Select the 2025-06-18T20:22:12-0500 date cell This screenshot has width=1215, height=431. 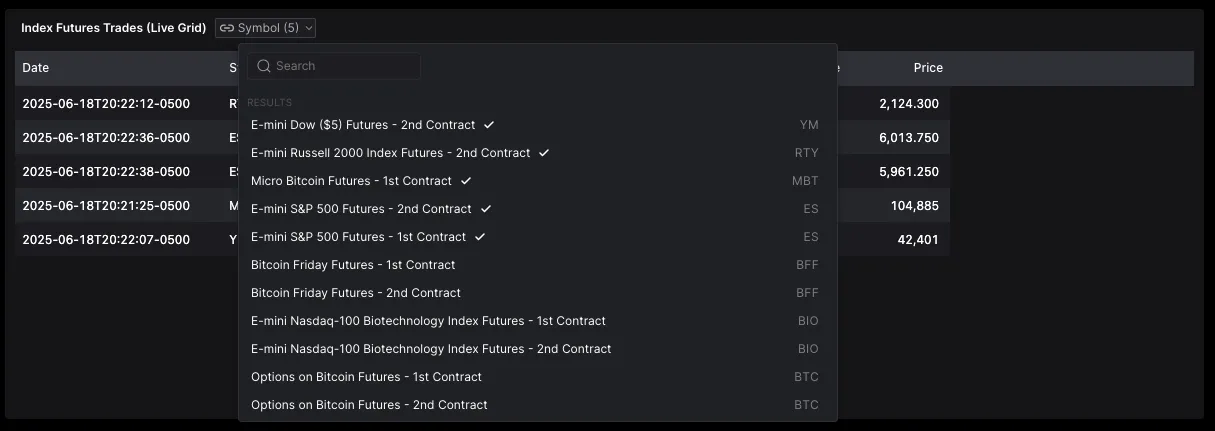(x=106, y=104)
